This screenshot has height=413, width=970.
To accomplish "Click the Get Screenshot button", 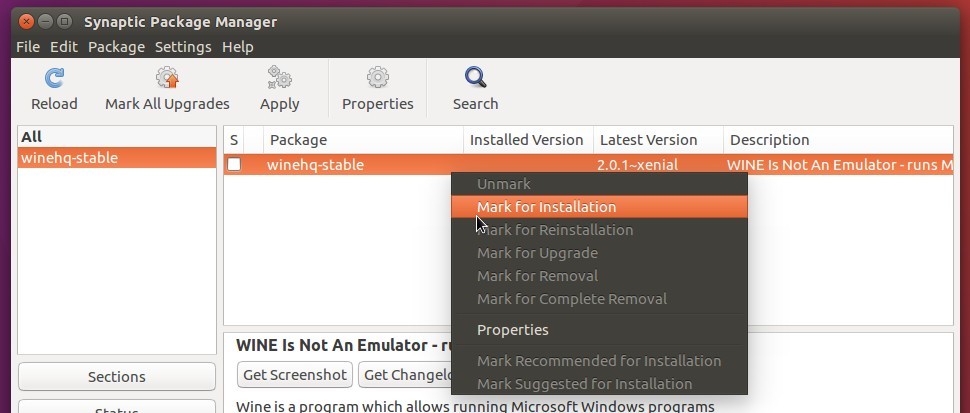I will pyautogui.click(x=294, y=375).
